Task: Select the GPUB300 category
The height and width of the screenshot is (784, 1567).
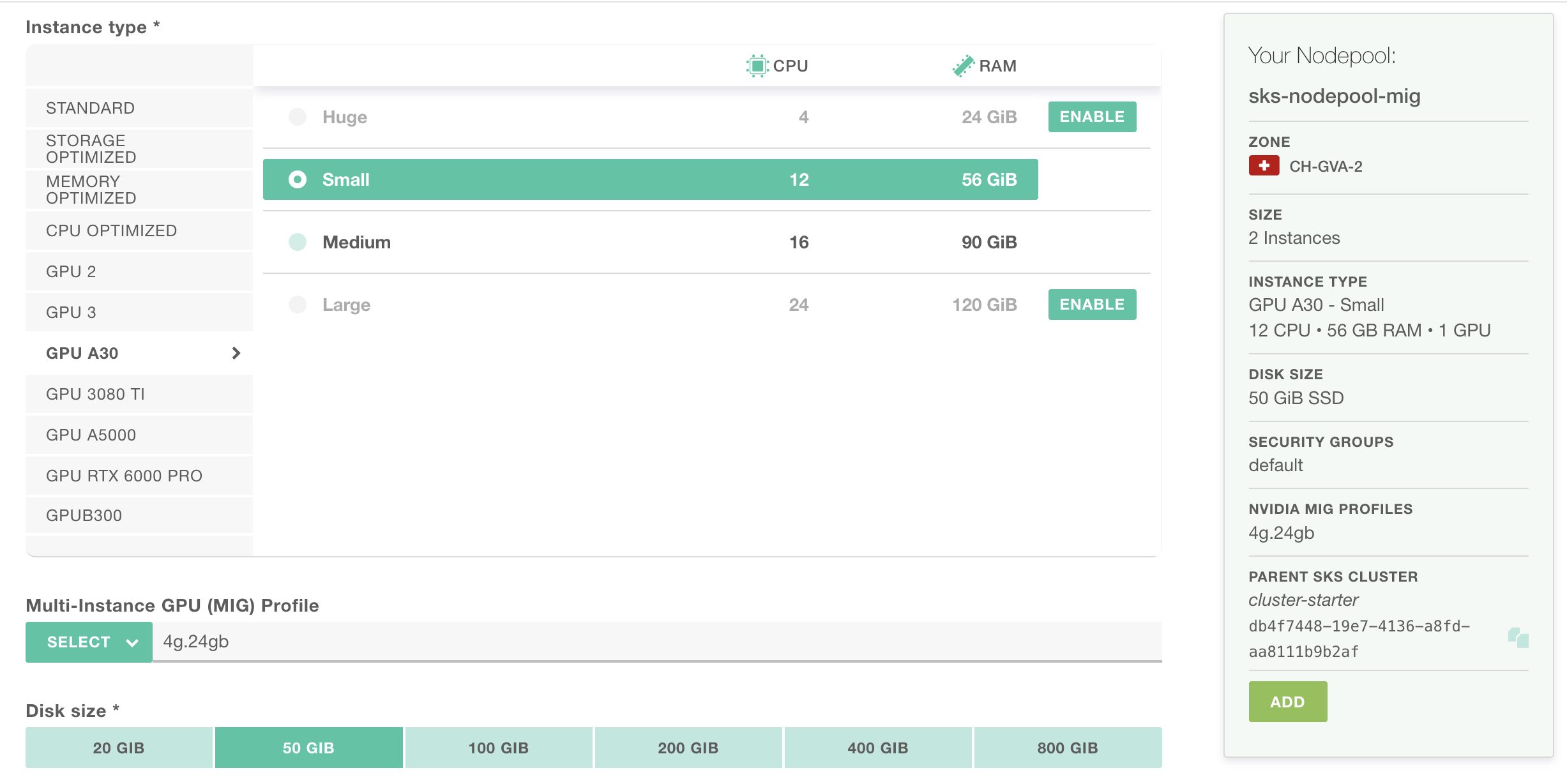Action: 139,515
